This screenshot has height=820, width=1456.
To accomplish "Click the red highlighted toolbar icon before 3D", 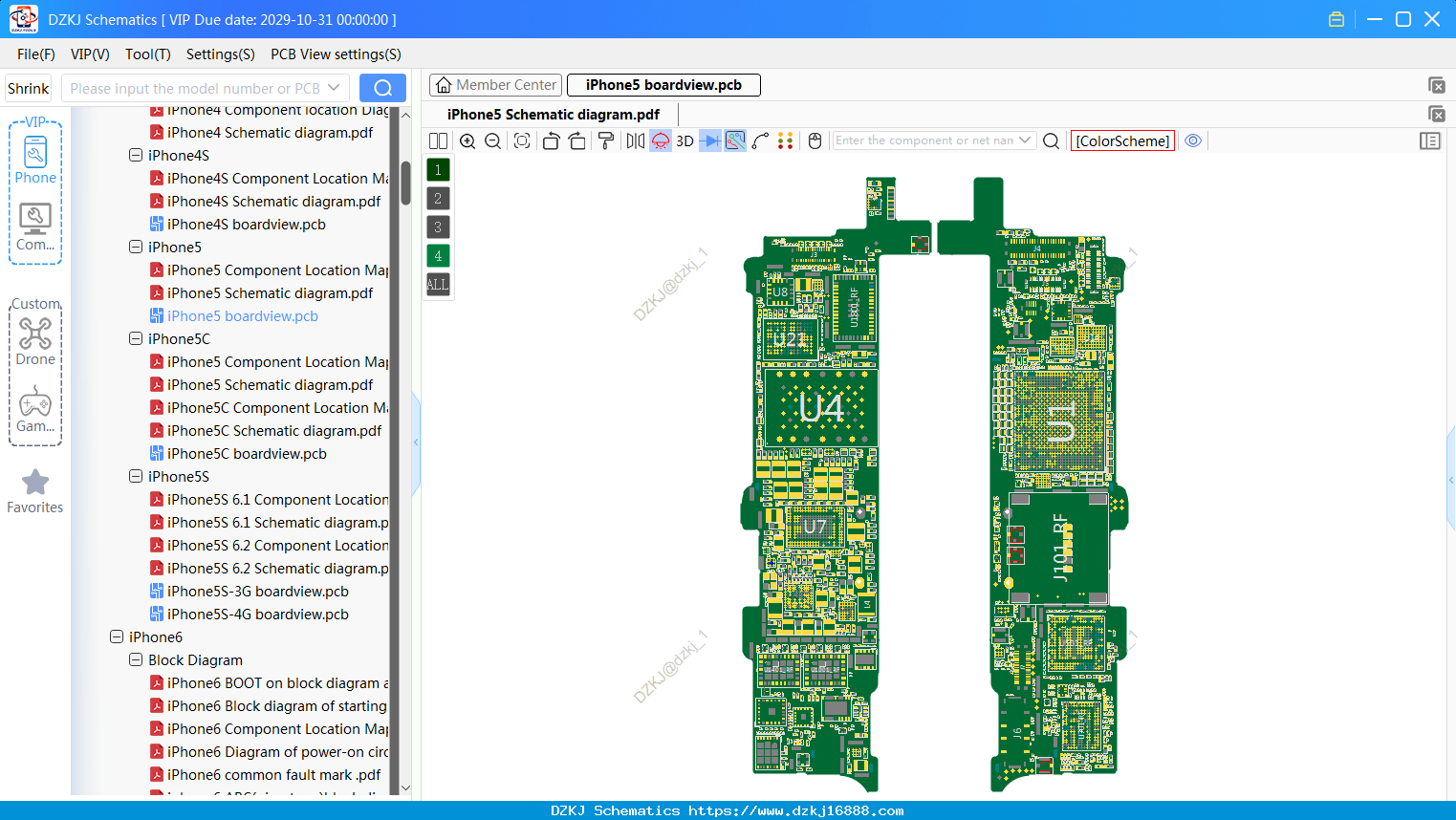I will pos(661,140).
